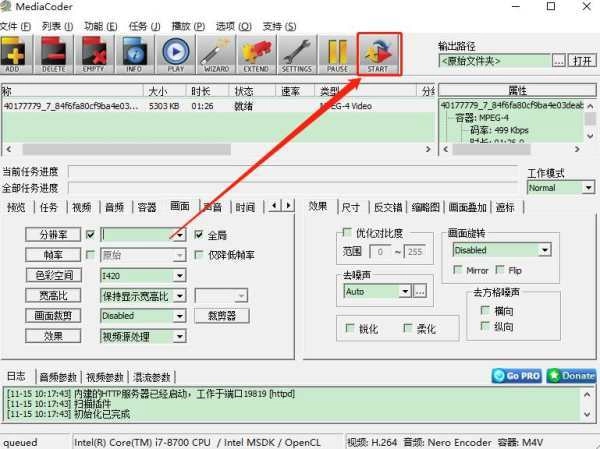This screenshot has width=600, height=449.
Task: Enable the Mirror checkbox
Action: tap(458, 270)
